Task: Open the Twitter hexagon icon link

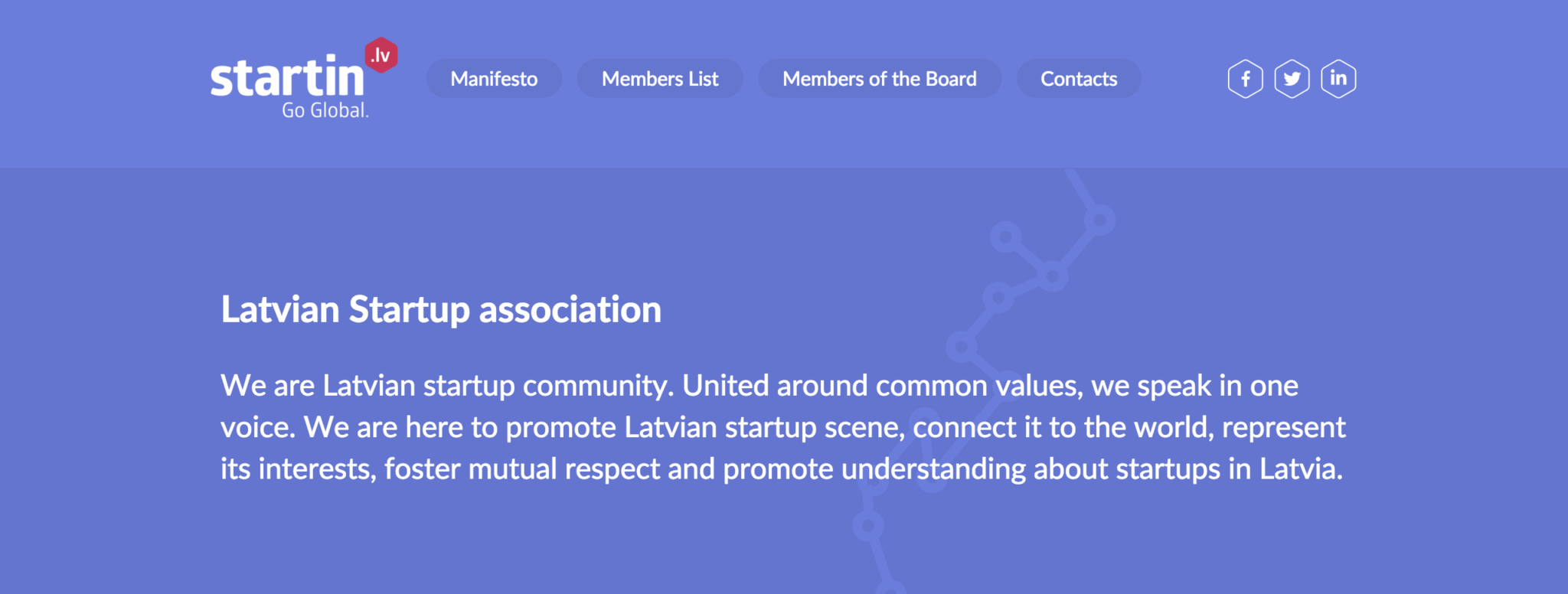Action: tap(1292, 79)
